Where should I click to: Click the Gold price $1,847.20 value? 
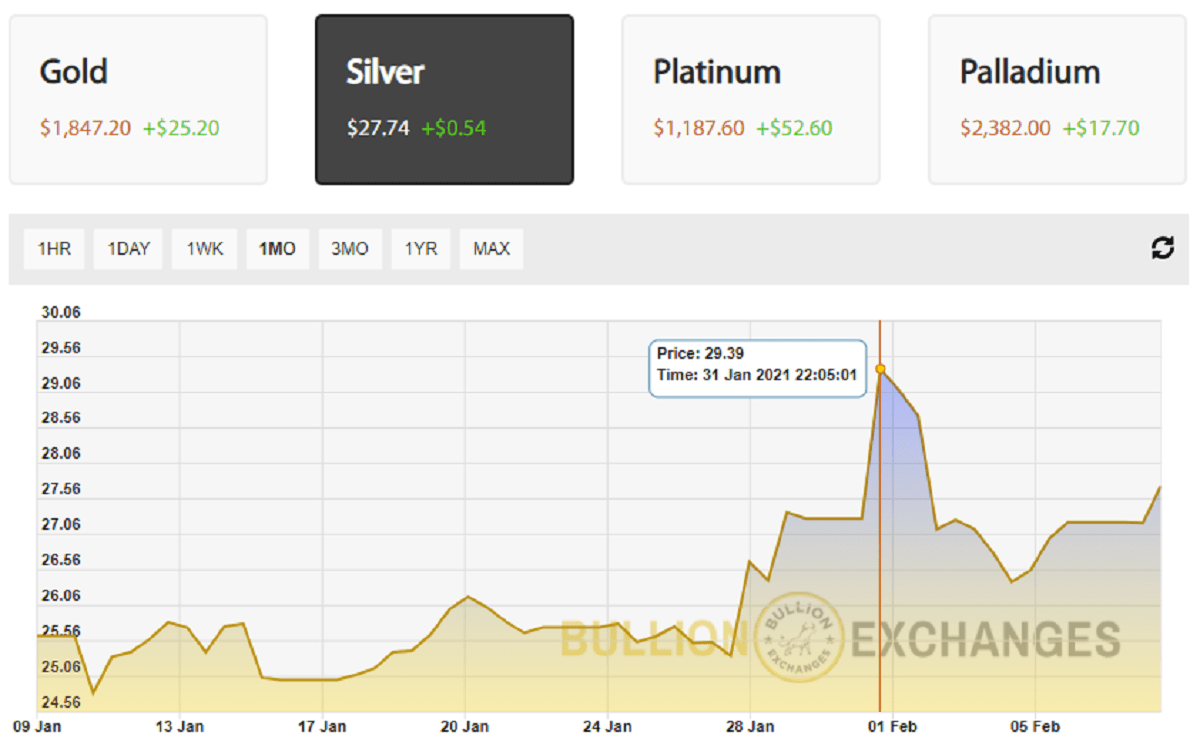tap(85, 128)
